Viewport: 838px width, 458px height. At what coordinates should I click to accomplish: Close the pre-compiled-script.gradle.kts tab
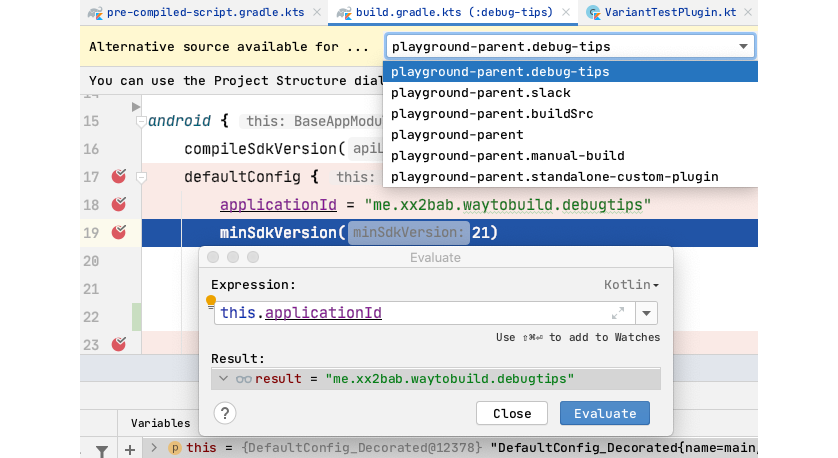[x=317, y=12]
